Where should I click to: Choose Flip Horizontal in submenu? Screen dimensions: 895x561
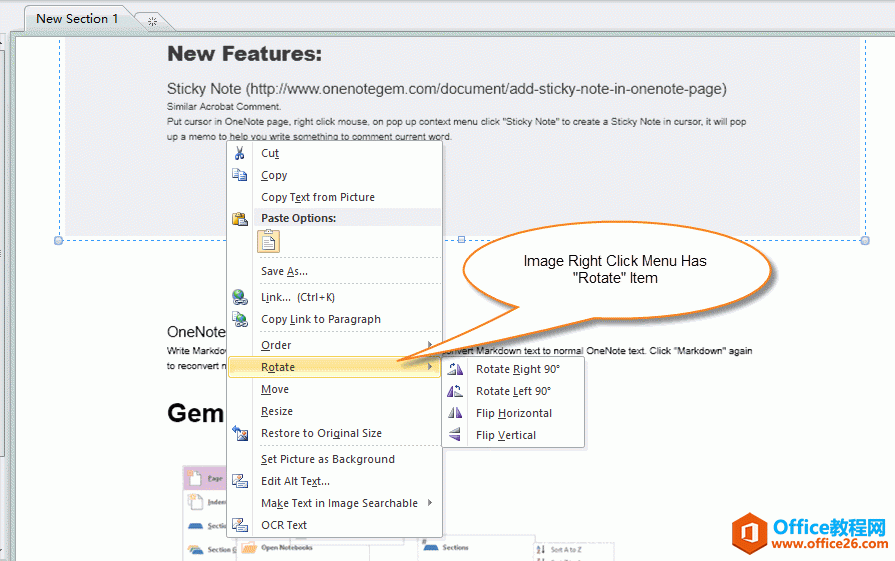pyautogui.click(x=513, y=413)
